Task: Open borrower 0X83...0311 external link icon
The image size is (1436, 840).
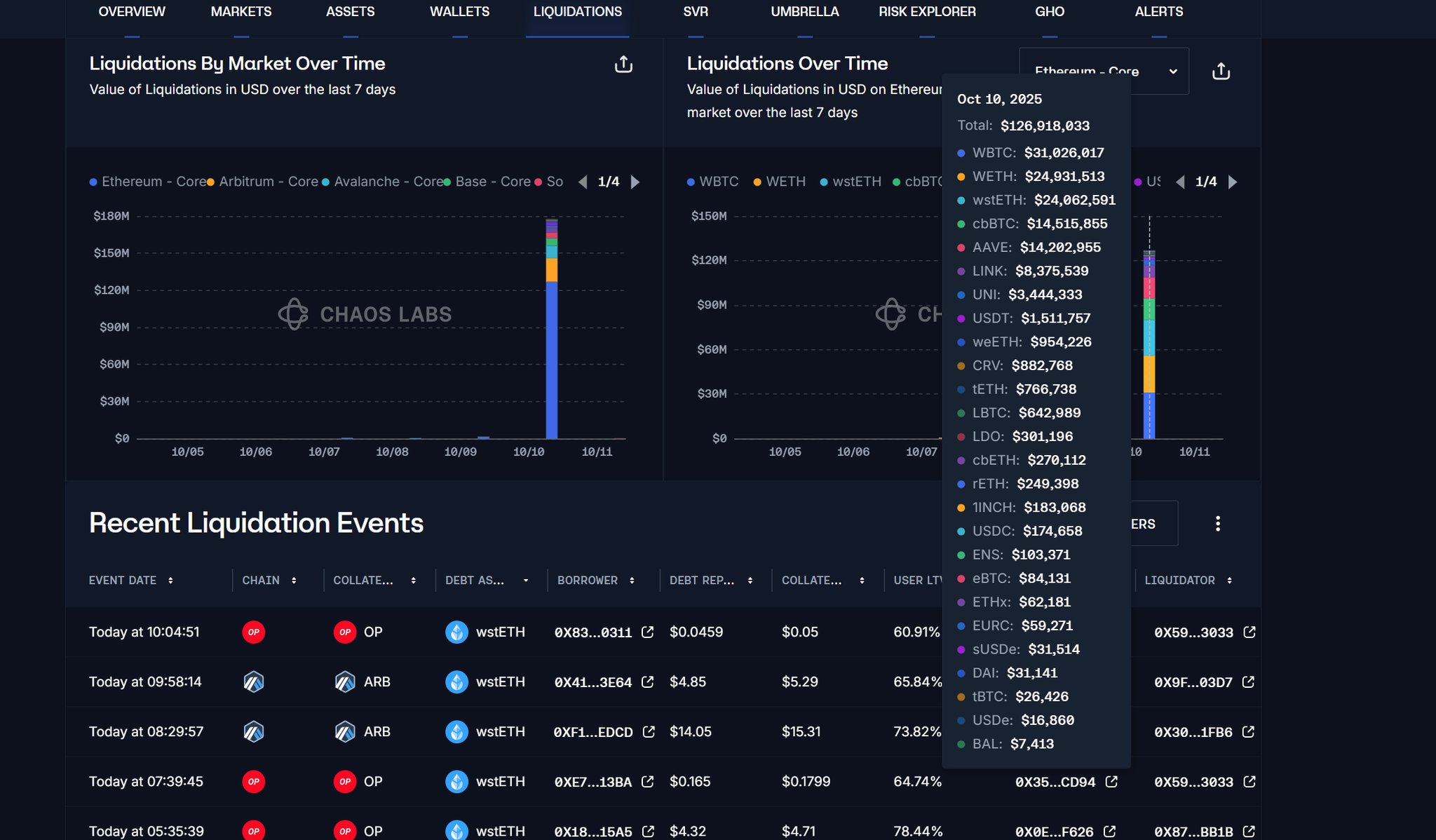Action: 648,632
